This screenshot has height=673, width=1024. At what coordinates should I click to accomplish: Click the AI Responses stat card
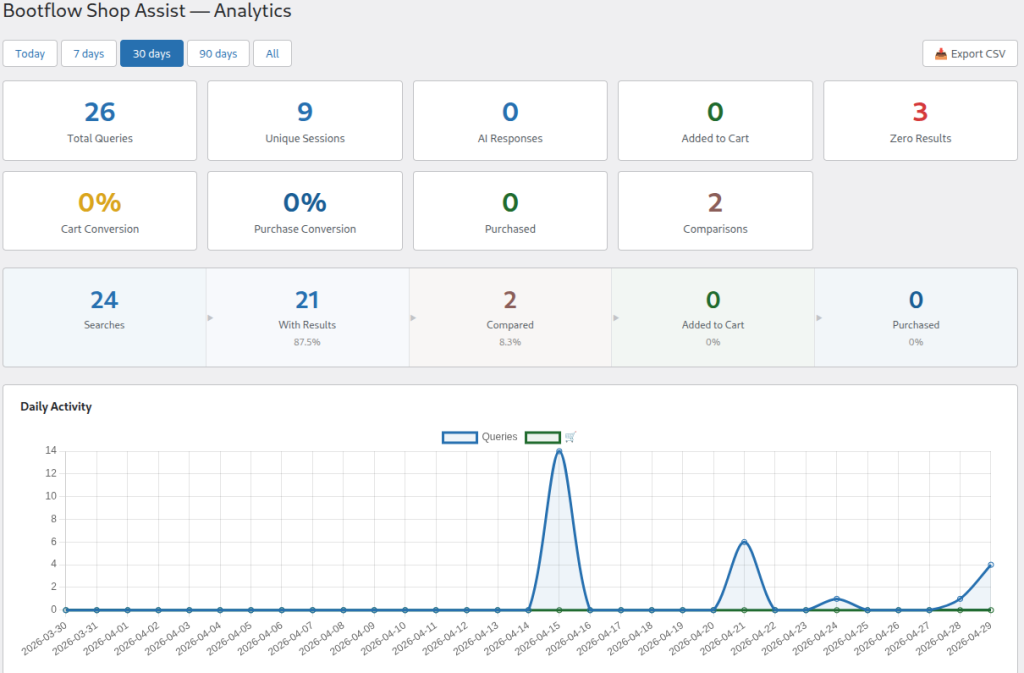click(x=510, y=121)
